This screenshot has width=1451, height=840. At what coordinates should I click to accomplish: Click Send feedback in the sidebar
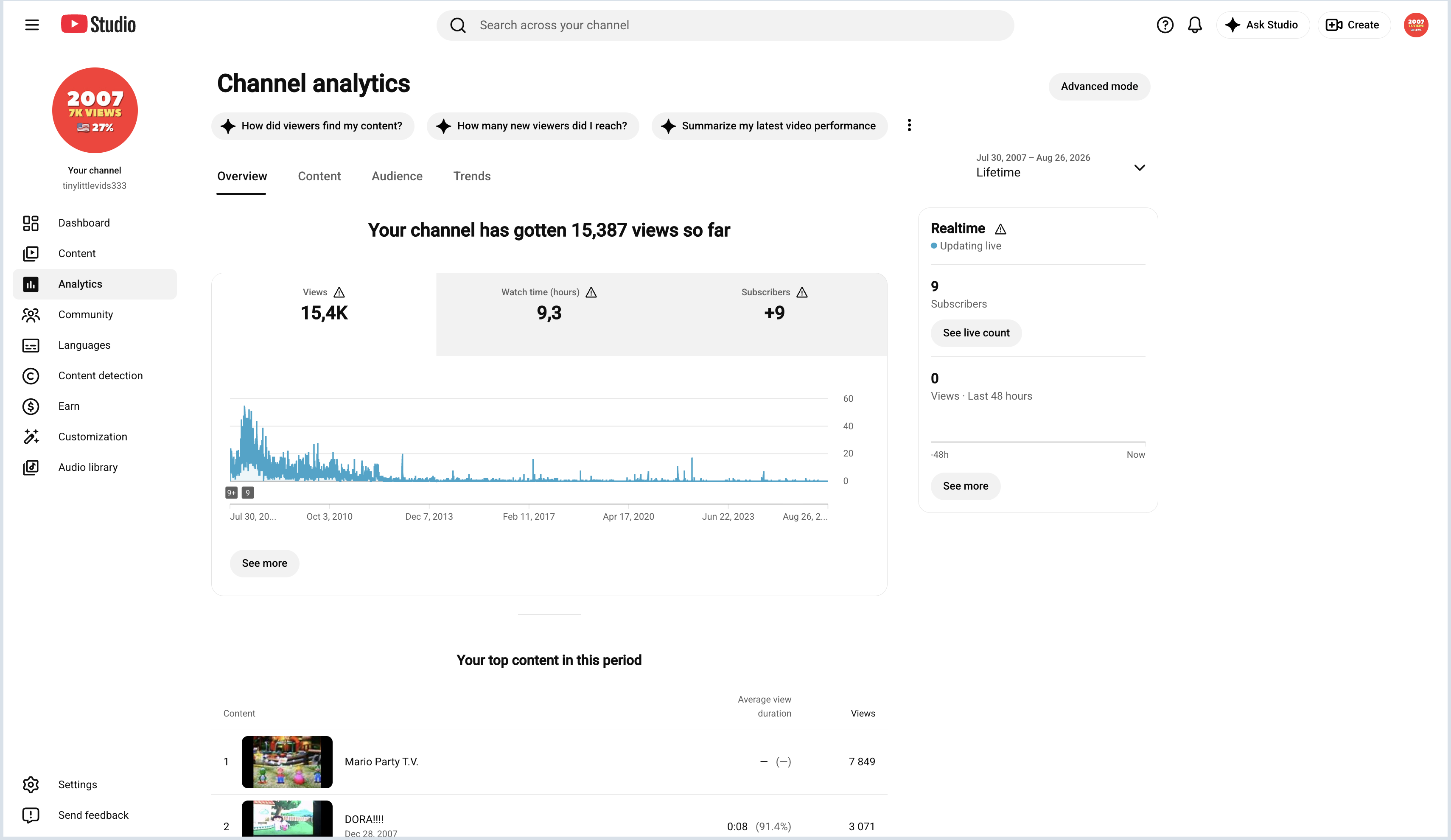pyautogui.click(x=95, y=815)
